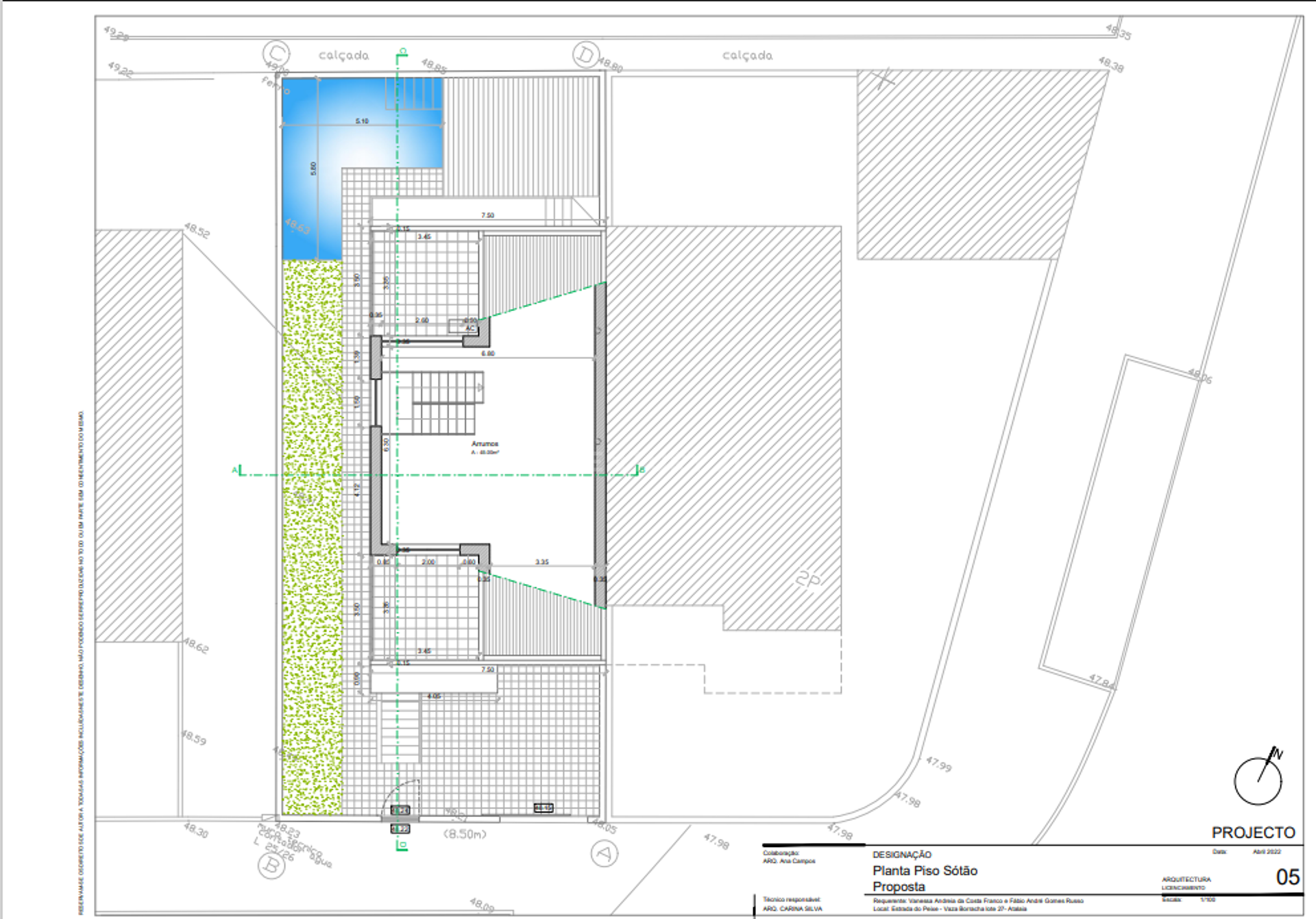The height and width of the screenshot is (919, 1316).
Task: Click the date 'Abril 2022'
Action: click(x=1267, y=852)
